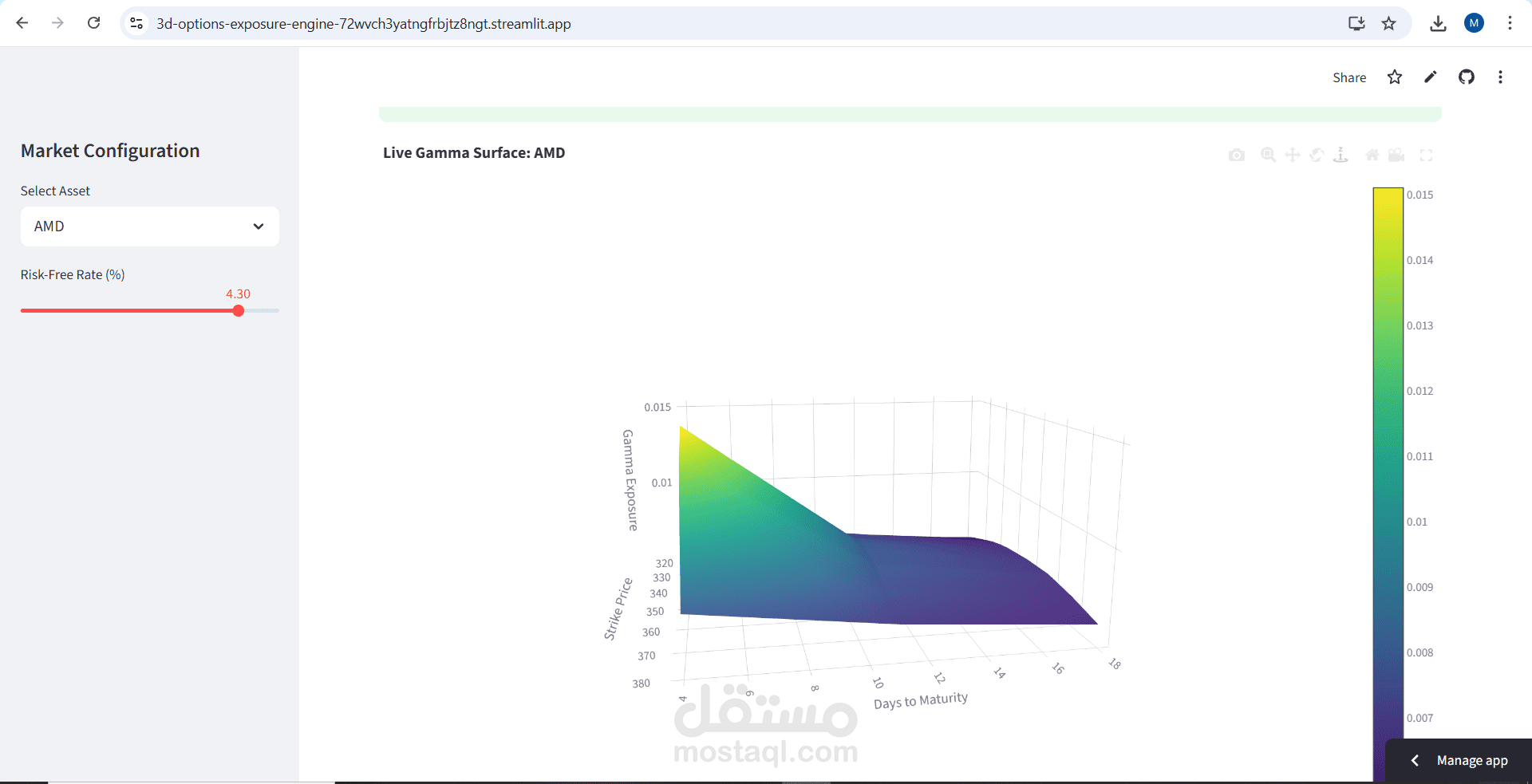Click the address bar URL
The height and width of the screenshot is (784, 1532).
(x=364, y=24)
